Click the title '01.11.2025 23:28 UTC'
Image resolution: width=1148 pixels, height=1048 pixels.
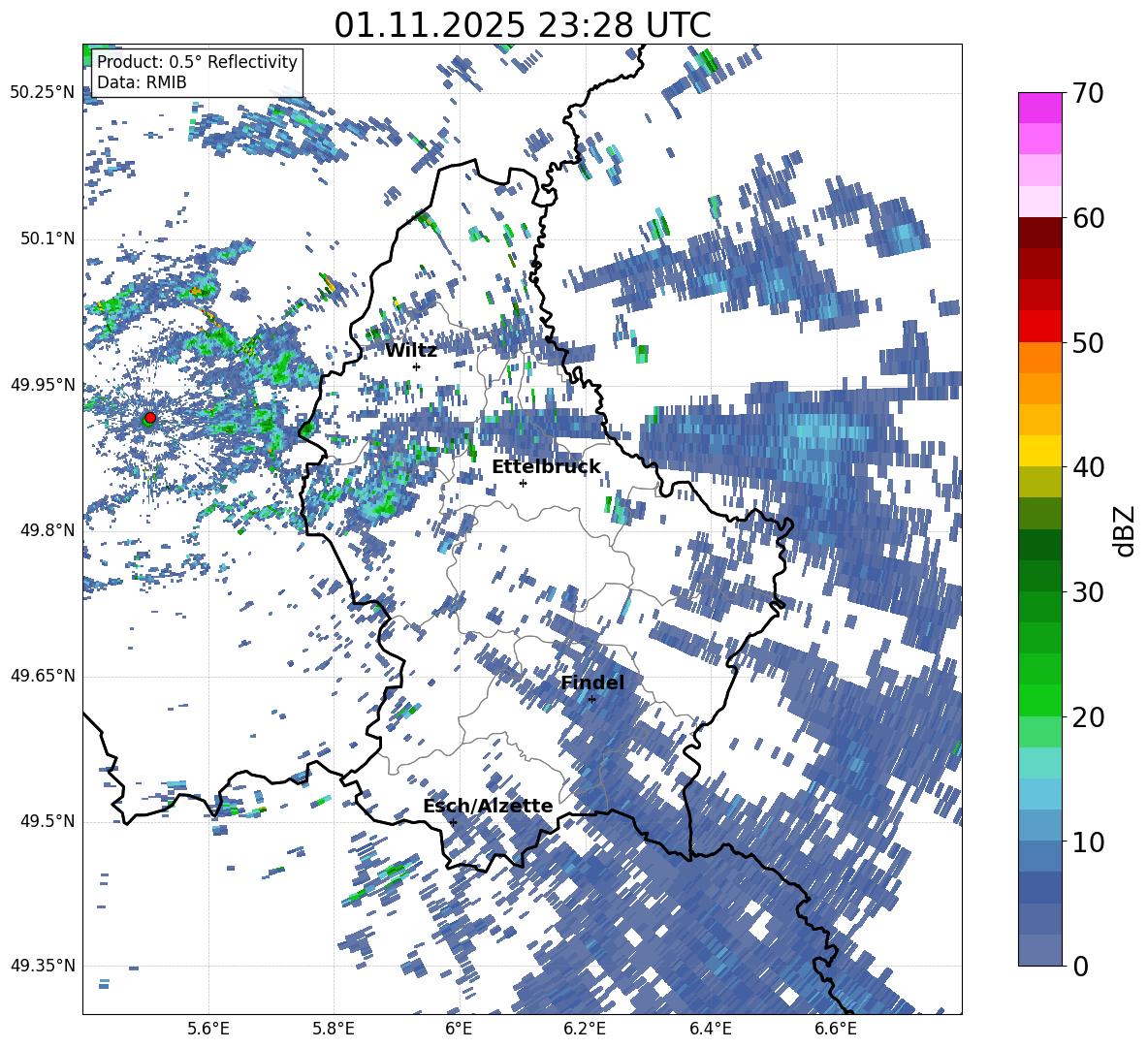[523, 25]
